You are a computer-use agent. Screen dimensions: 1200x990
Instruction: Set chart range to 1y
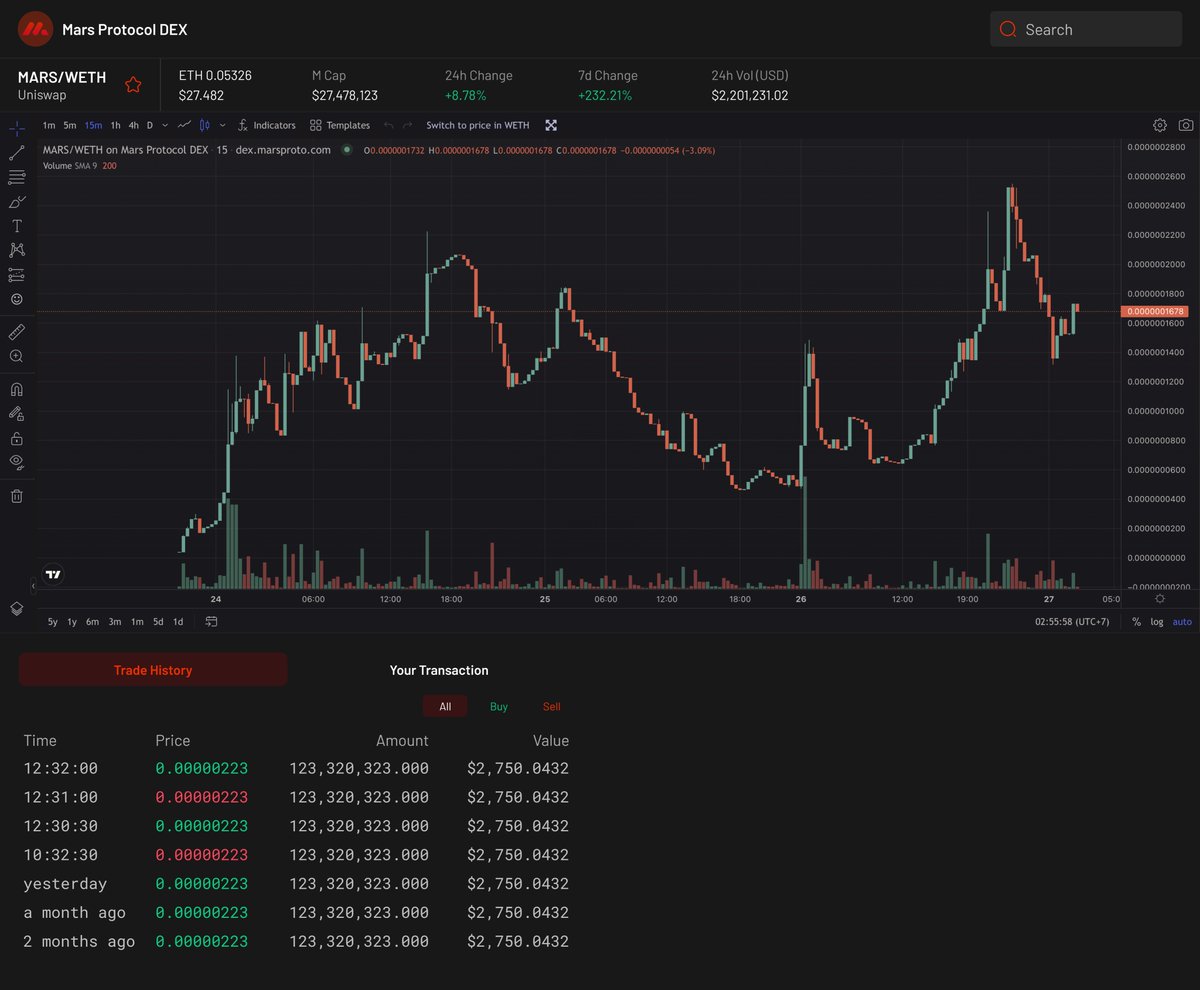72,621
